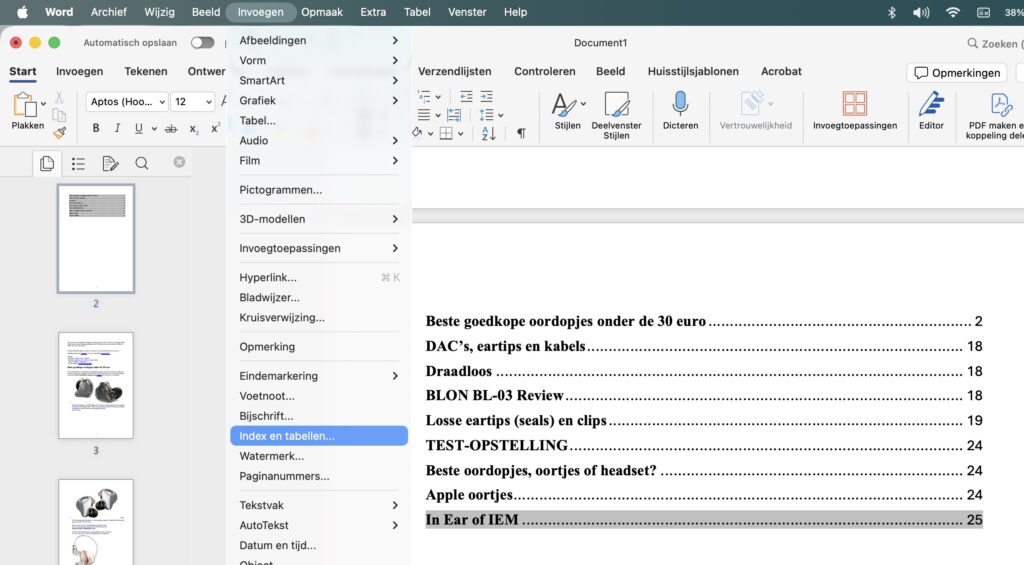Toggle the Automatisch opslaan switch
The height and width of the screenshot is (565, 1024).
click(x=203, y=43)
